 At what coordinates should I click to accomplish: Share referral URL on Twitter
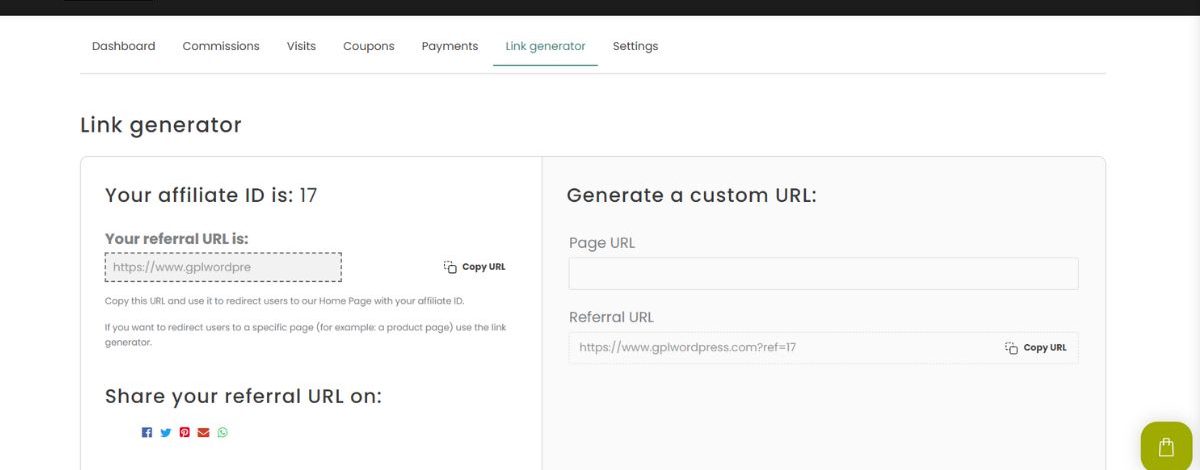click(x=166, y=432)
